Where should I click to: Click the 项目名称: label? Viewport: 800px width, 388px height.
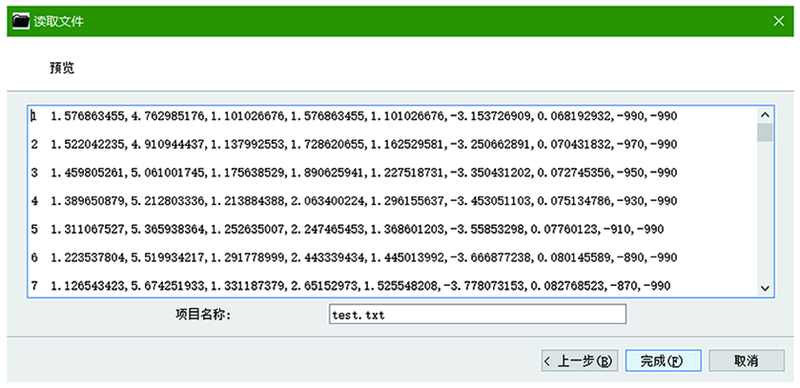203,314
